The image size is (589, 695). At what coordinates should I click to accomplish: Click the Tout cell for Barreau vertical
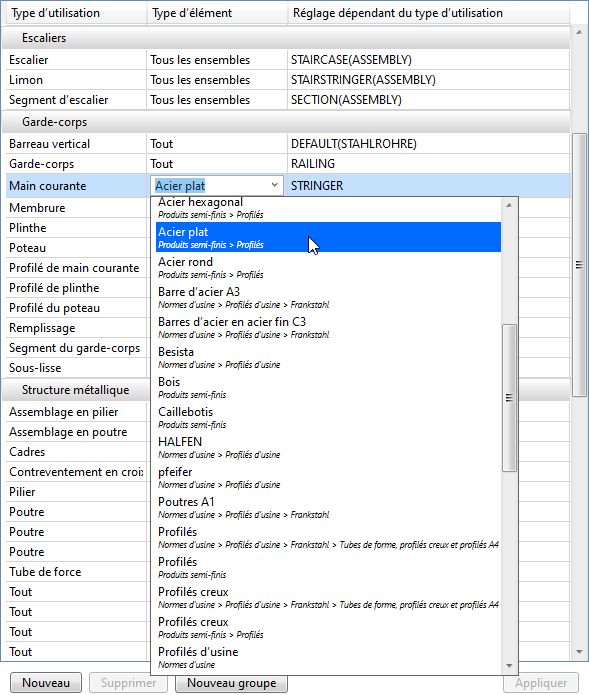(217, 144)
